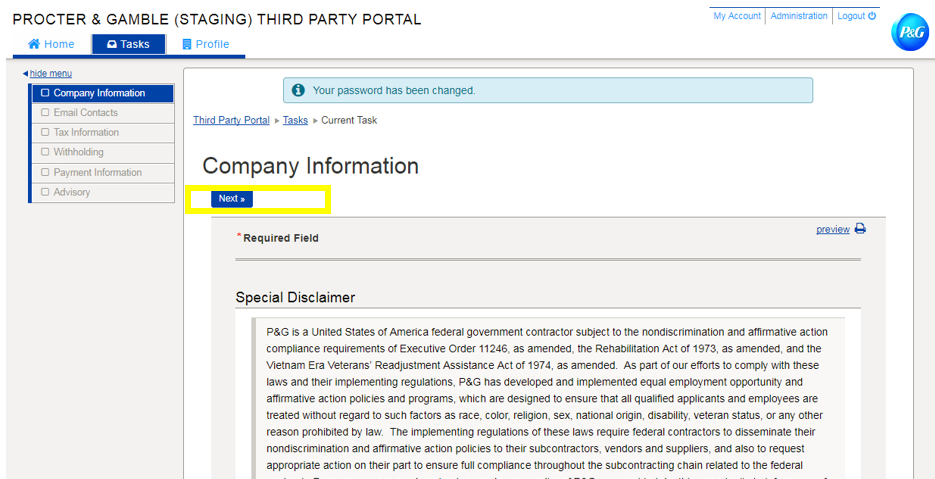935x479 pixels.
Task: Select Company Information in side menu
Action: pos(103,93)
